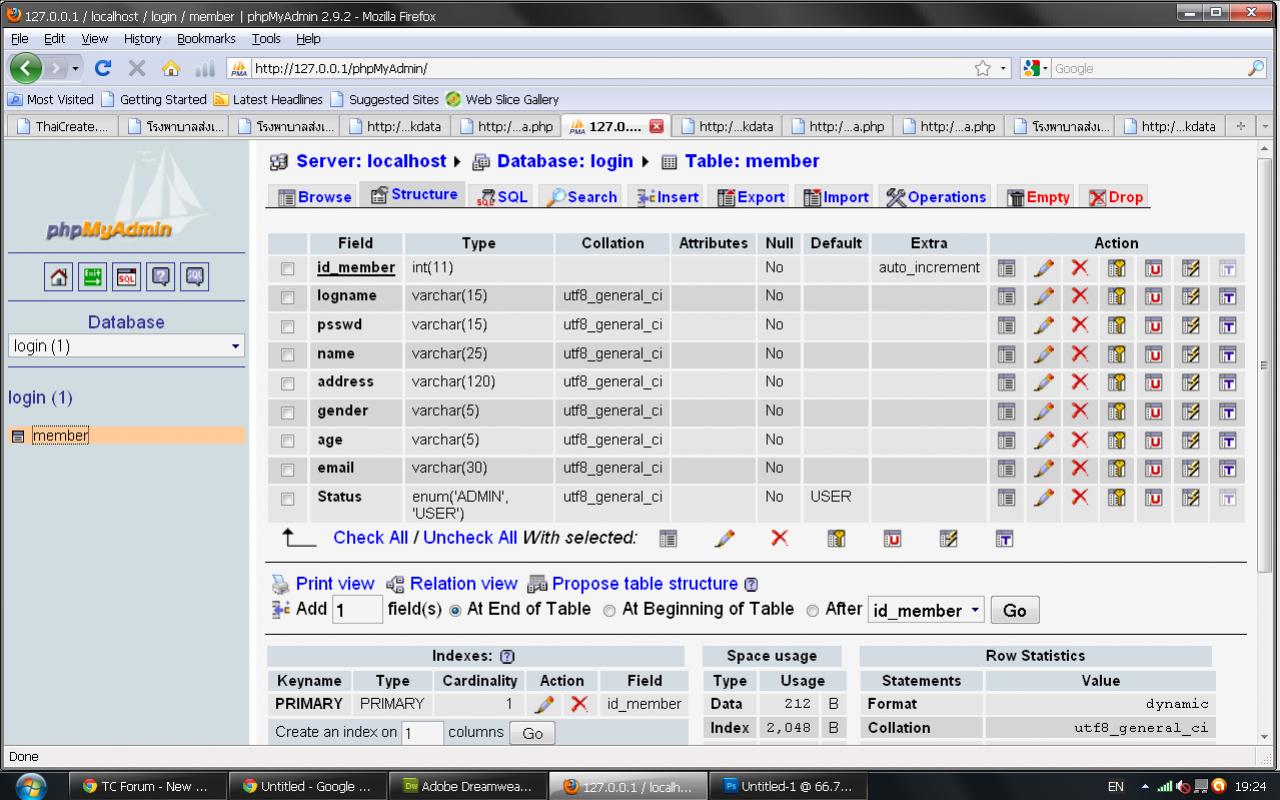This screenshot has width=1280, height=800.
Task: Switch to the SQL tab
Action: [x=502, y=197]
